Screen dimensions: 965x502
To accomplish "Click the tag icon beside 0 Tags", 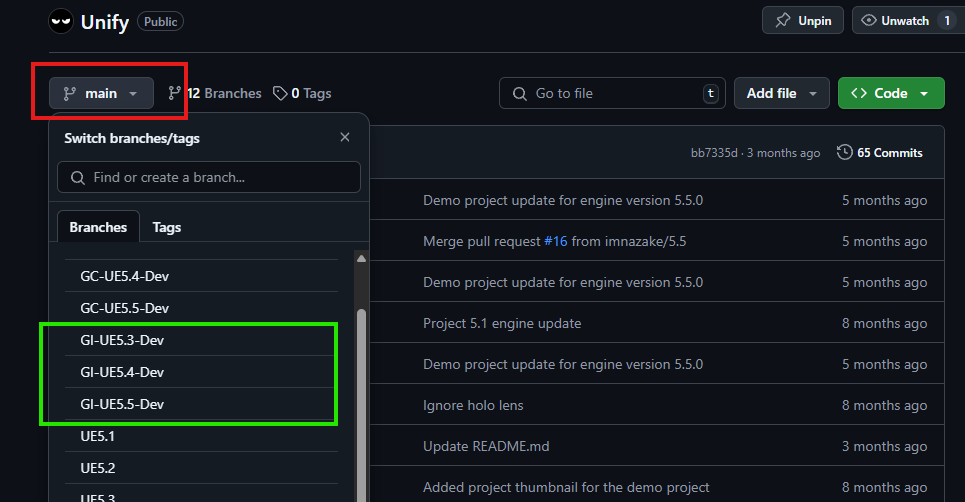I will point(280,93).
